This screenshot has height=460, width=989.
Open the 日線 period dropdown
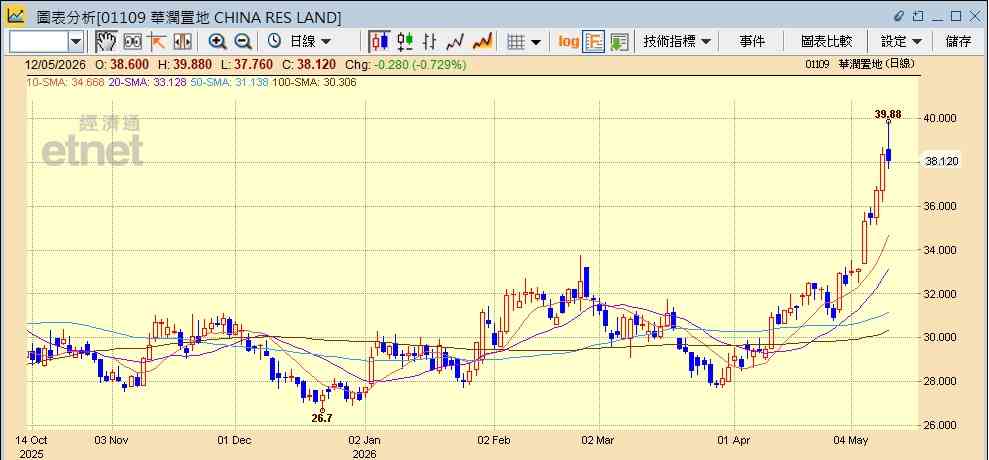point(300,42)
